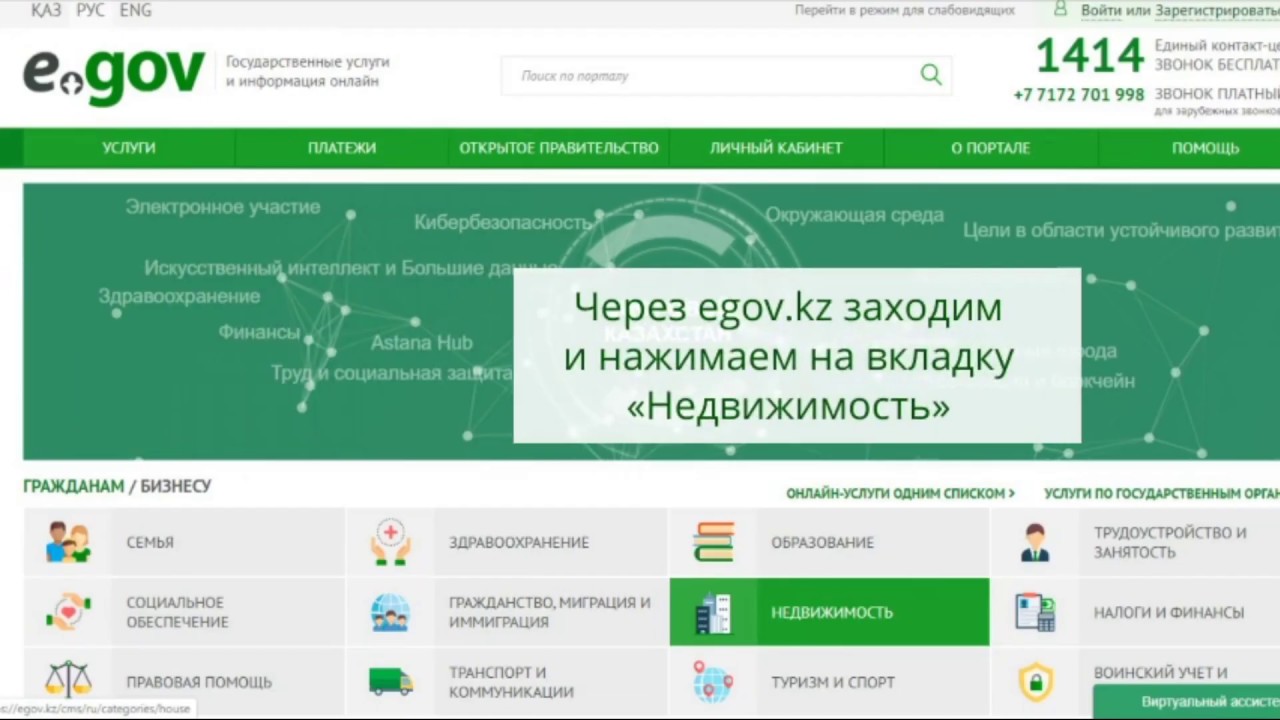Open the СЕМЬЯ category label
The width and height of the screenshot is (1280, 720).
150,542
